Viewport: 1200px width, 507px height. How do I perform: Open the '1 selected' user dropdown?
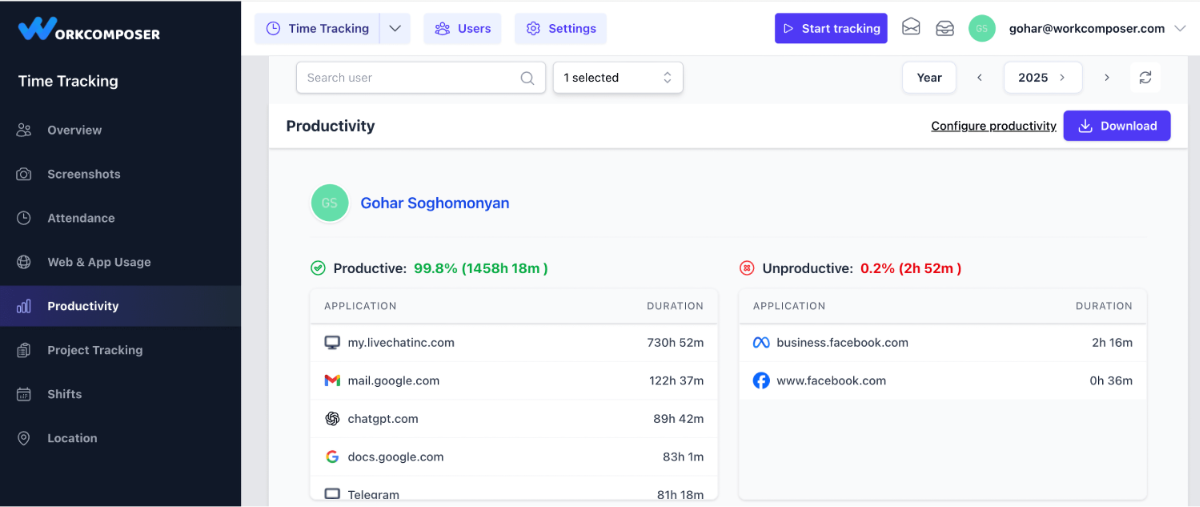[617, 78]
